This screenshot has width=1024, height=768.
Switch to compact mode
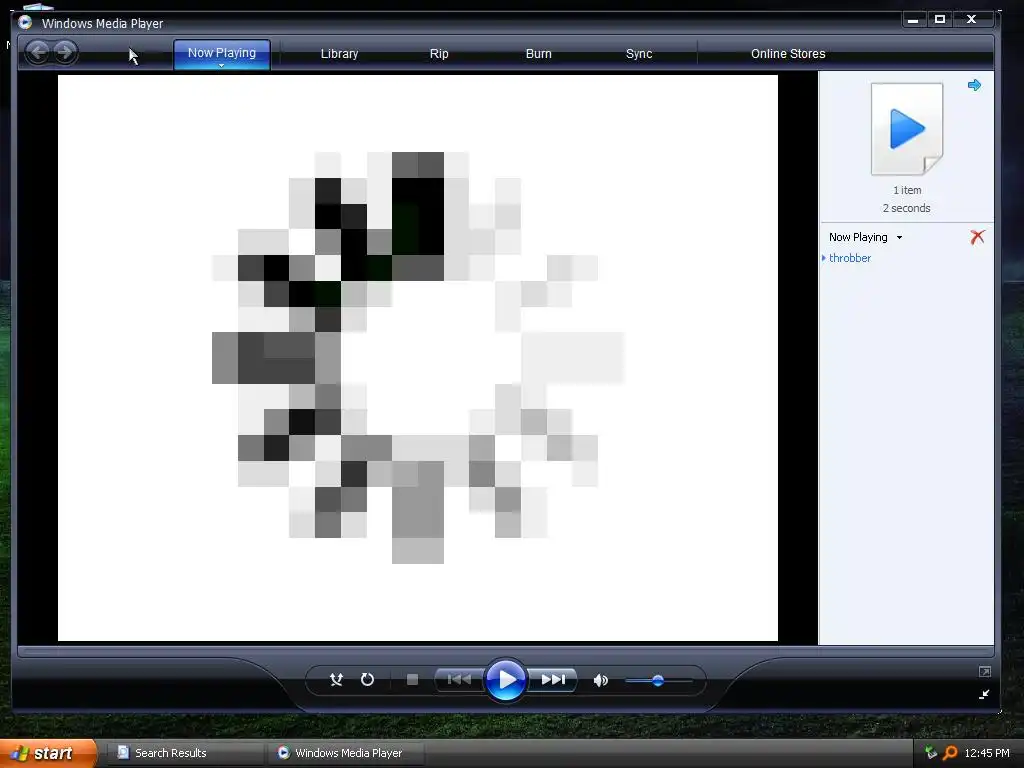pos(984,694)
